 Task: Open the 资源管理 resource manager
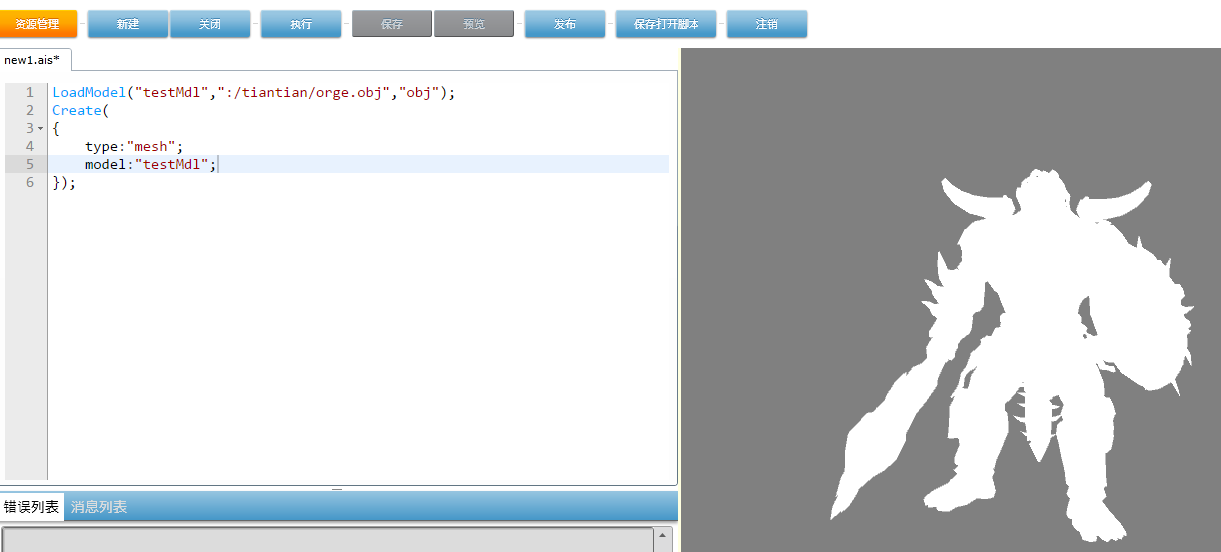click(x=38, y=24)
